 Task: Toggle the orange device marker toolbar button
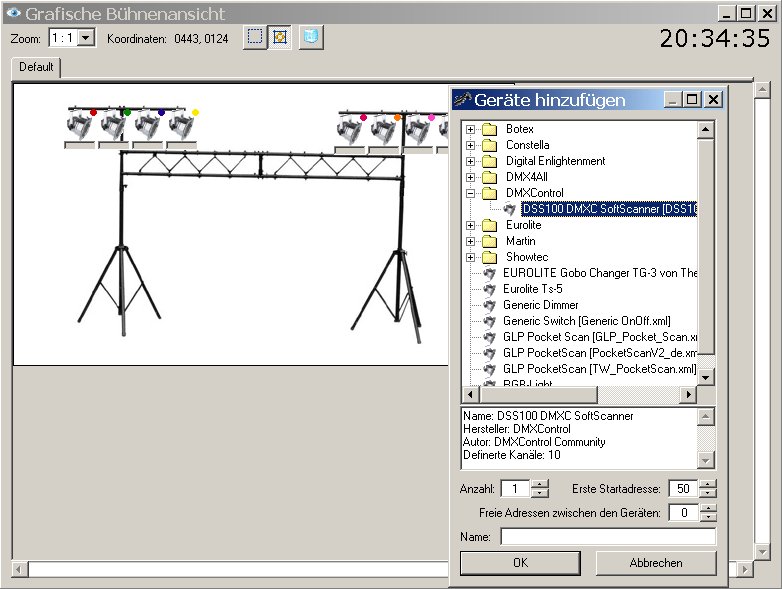281,38
